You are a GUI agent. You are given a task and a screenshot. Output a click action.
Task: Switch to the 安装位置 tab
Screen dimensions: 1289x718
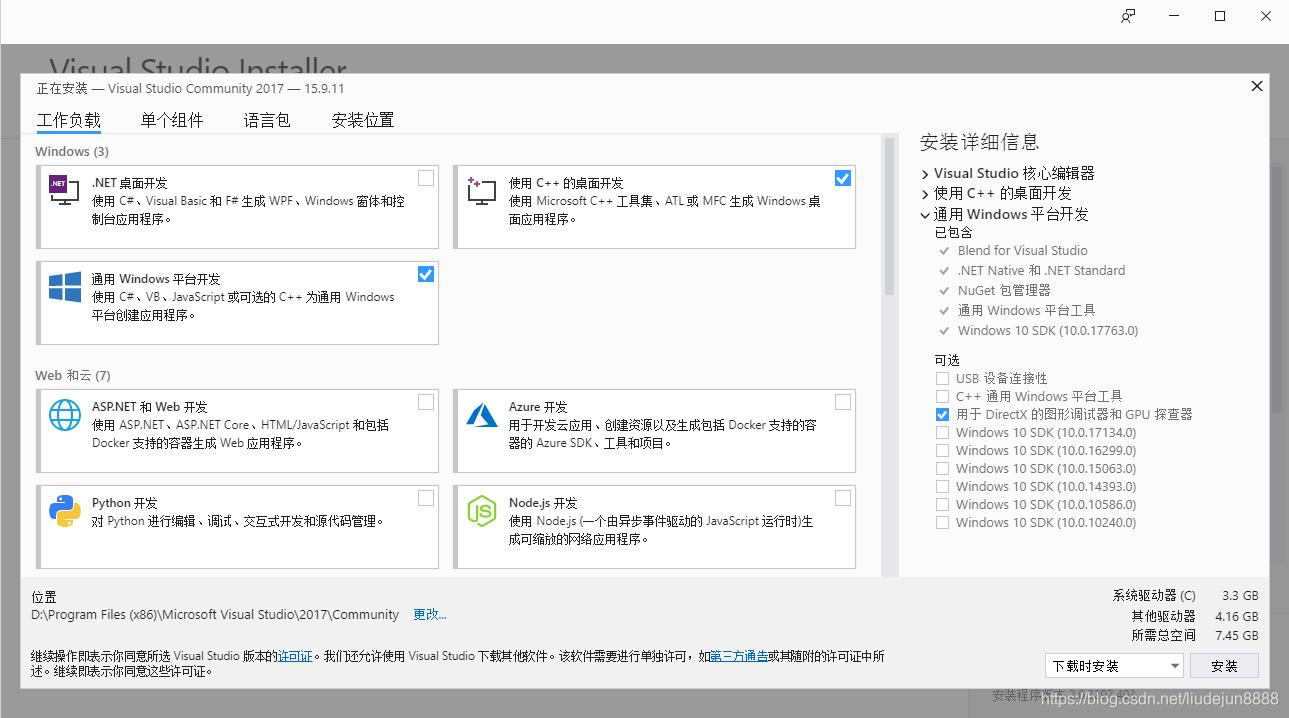(x=363, y=120)
